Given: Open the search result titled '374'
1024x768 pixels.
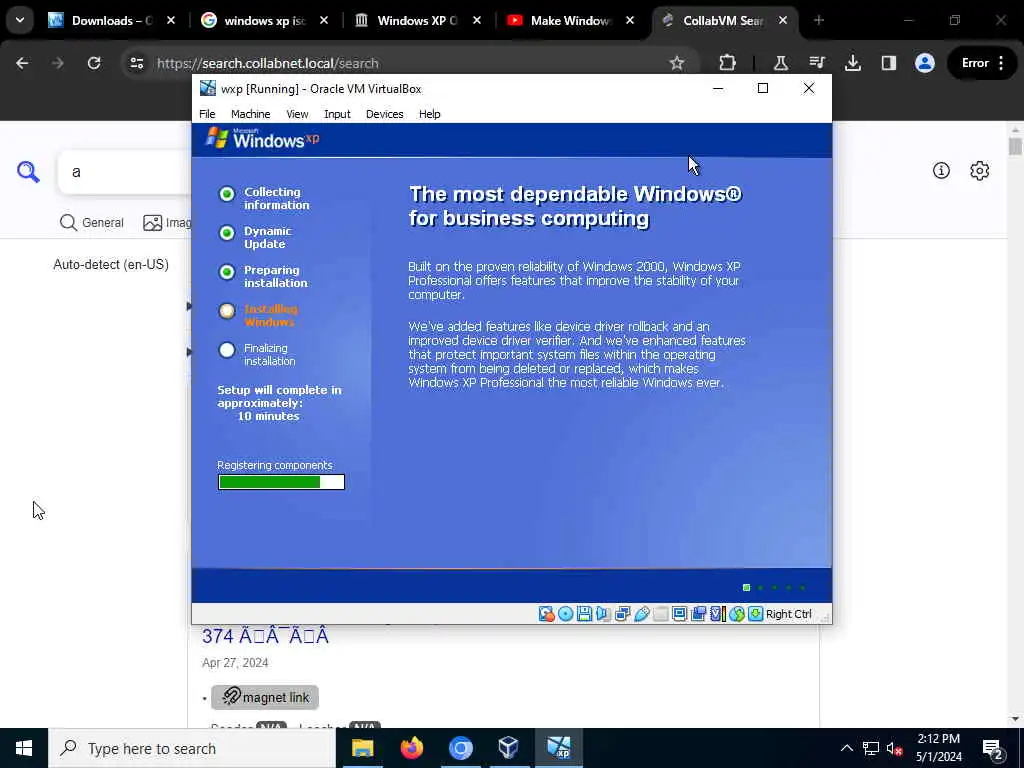Looking at the screenshot, I should coord(265,635).
